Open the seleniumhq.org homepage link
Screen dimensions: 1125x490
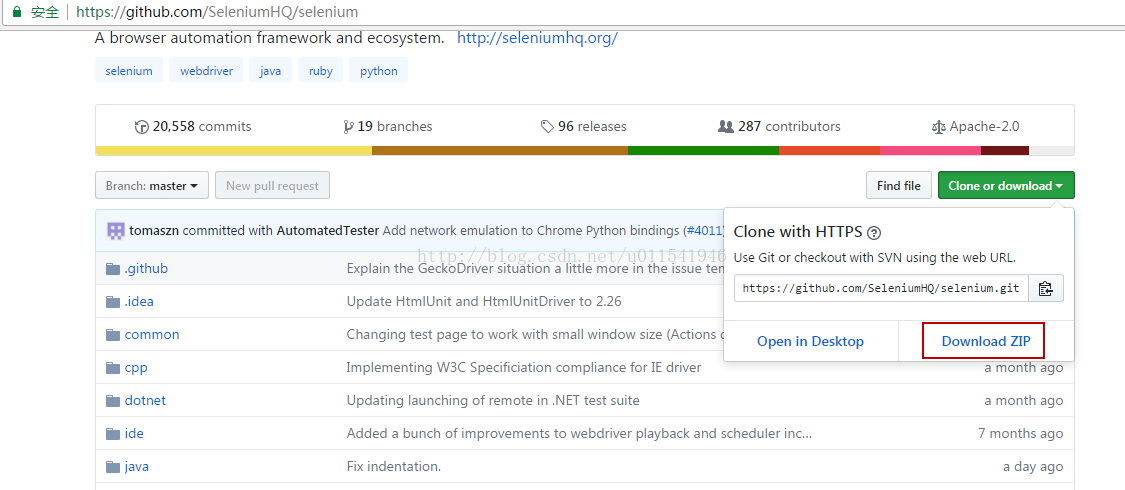click(x=537, y=39)
